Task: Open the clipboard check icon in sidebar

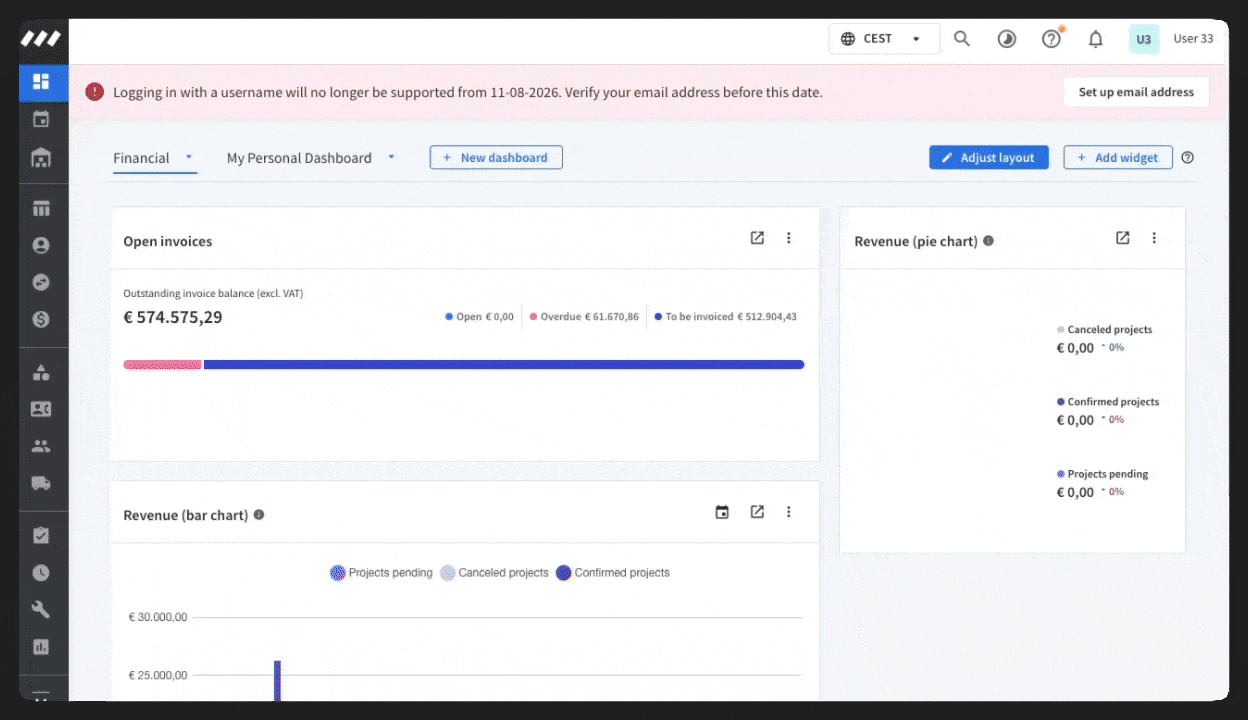Action: pyautogui.click(x=41, y=535)
